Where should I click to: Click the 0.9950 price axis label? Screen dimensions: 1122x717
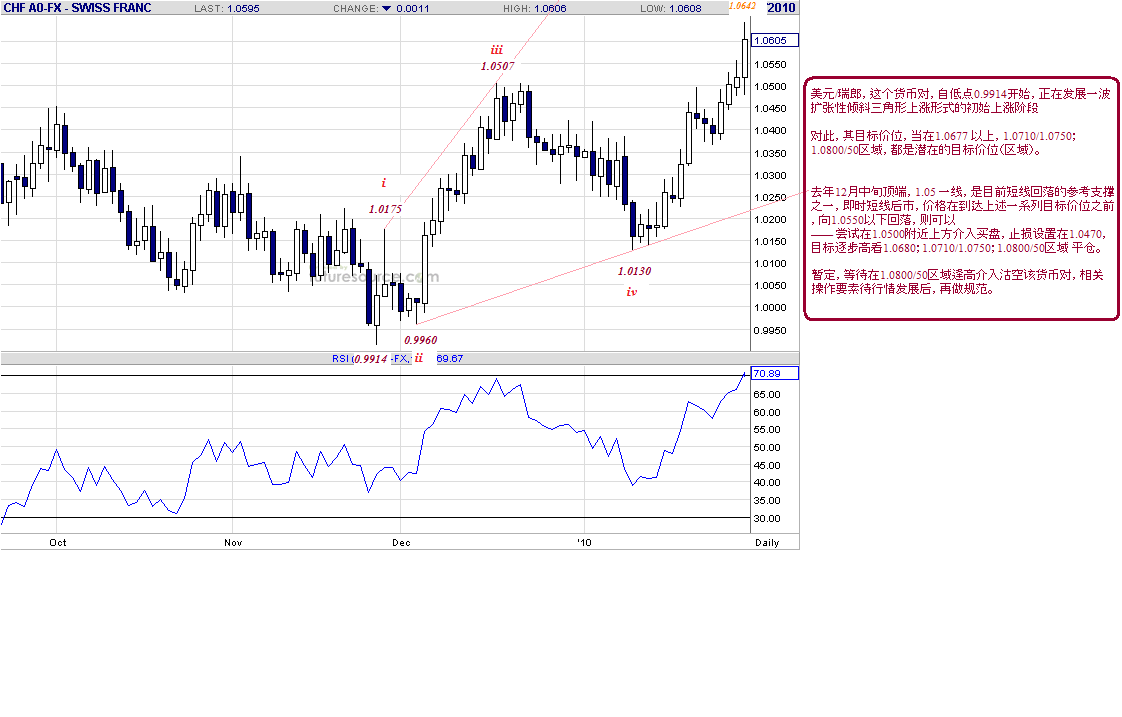click(770, 331)
